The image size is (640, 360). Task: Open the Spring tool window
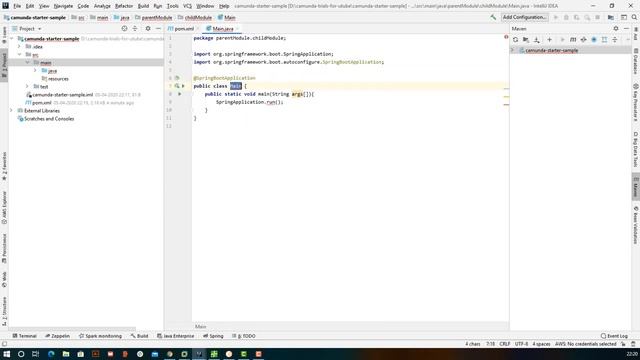[213, 336]
